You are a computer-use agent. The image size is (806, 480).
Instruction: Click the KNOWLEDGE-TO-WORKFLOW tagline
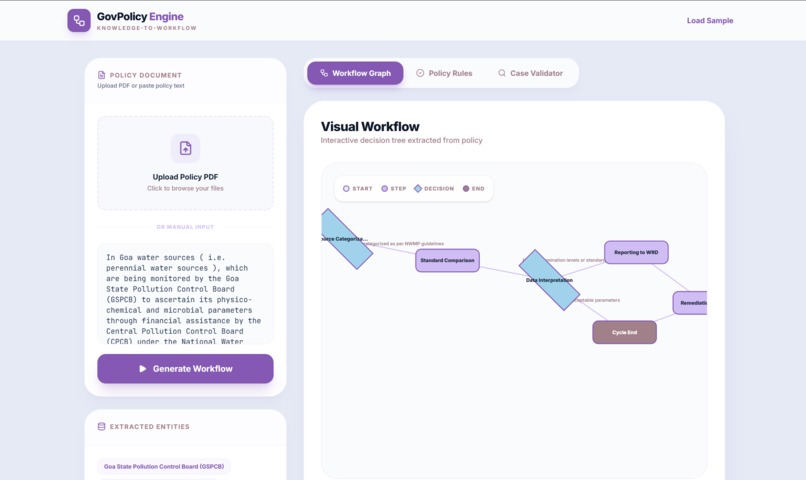146,28
